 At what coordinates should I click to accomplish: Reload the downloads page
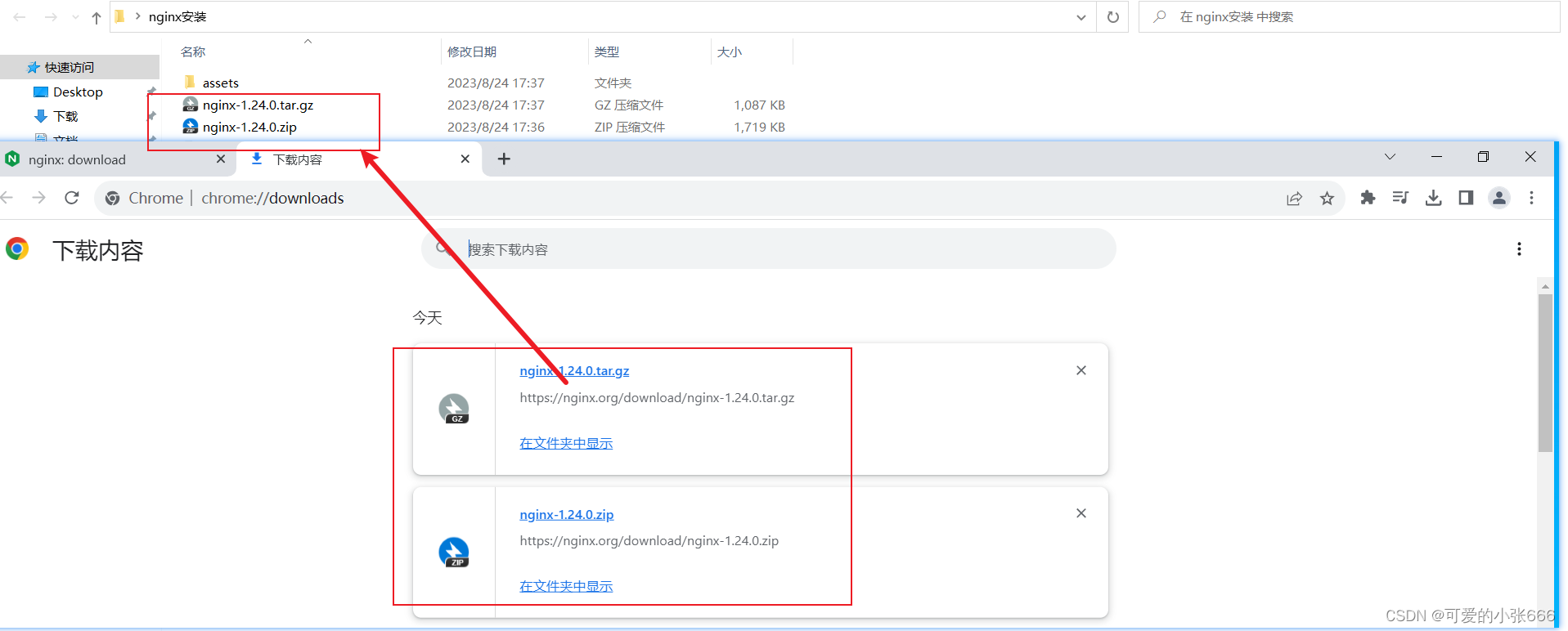(72, 198)
